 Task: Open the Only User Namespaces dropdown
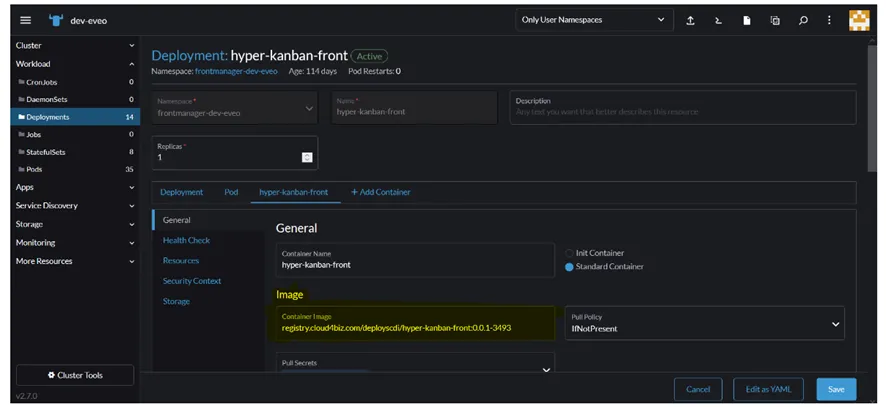coord(594,20)
